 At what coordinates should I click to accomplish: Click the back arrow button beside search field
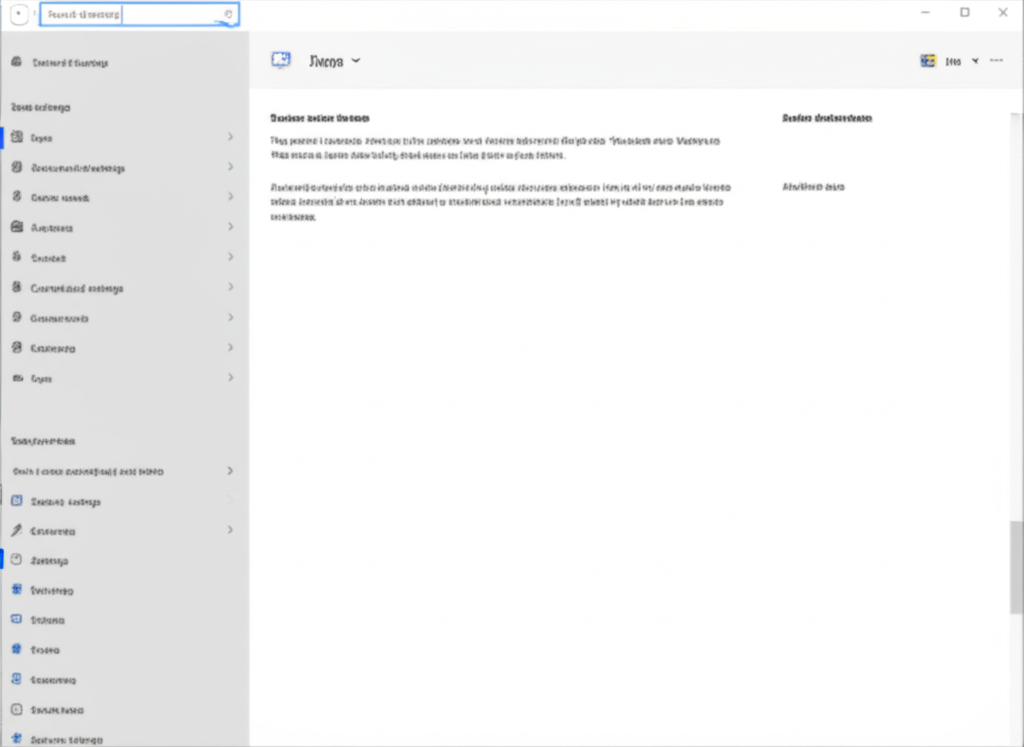(x=19, y=14)
